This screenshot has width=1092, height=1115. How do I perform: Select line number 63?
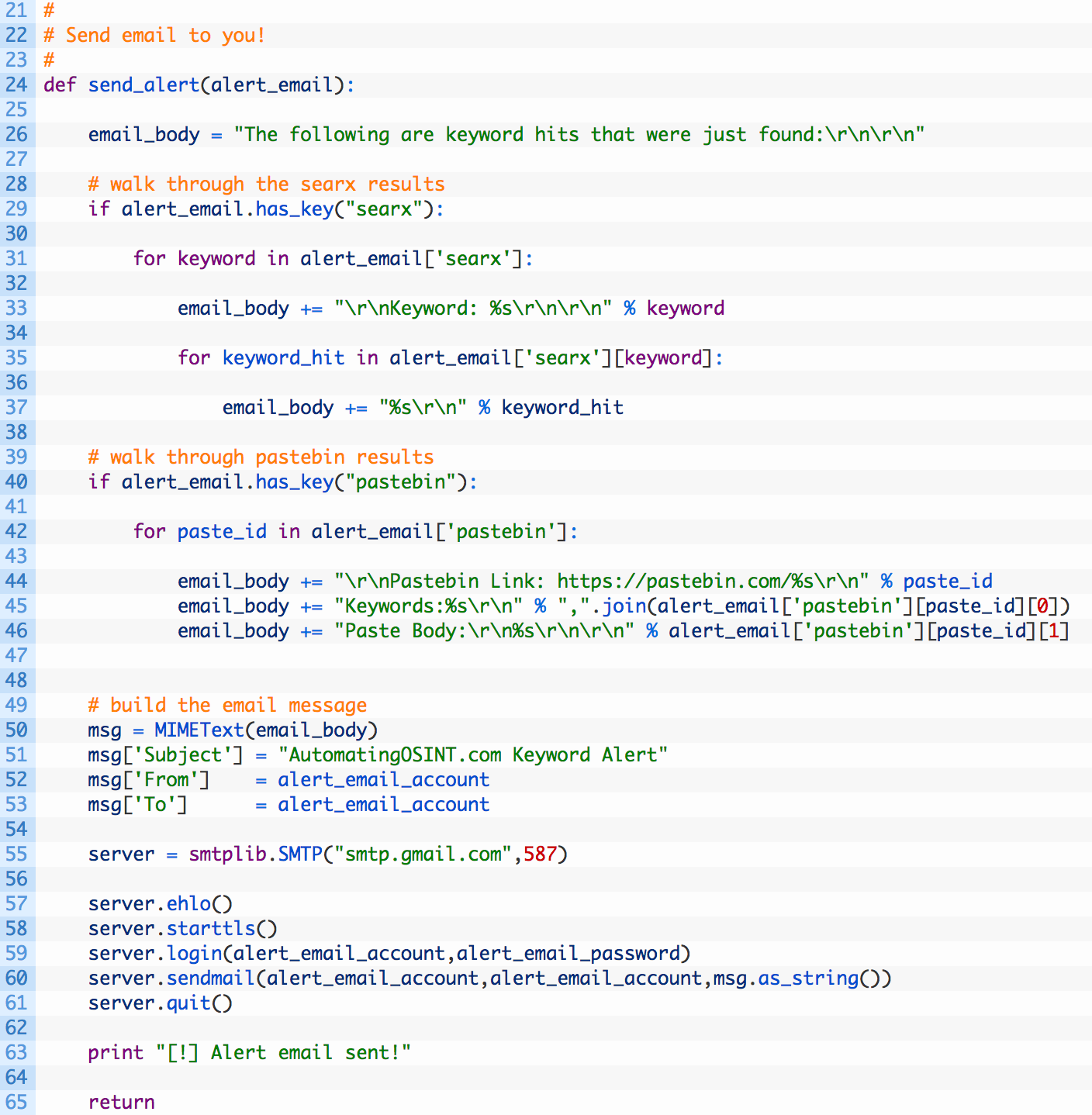coord(16,1052)
